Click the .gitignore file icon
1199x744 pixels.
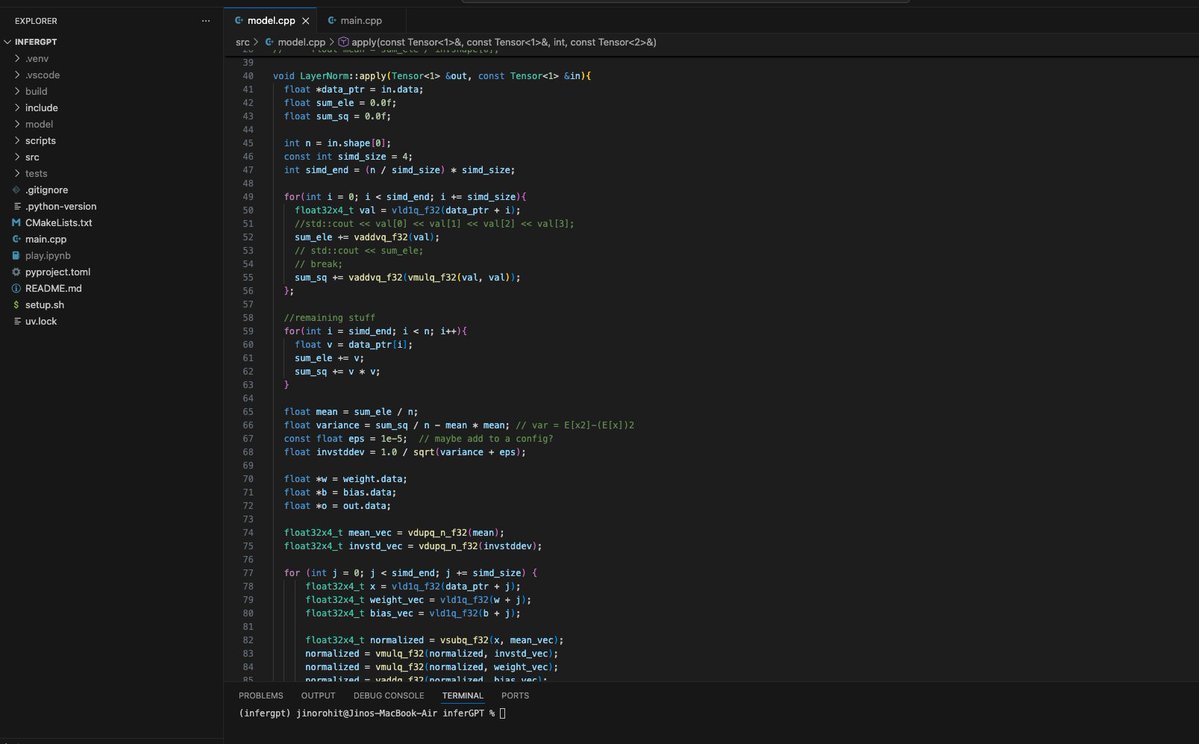[x=16, y=190]
